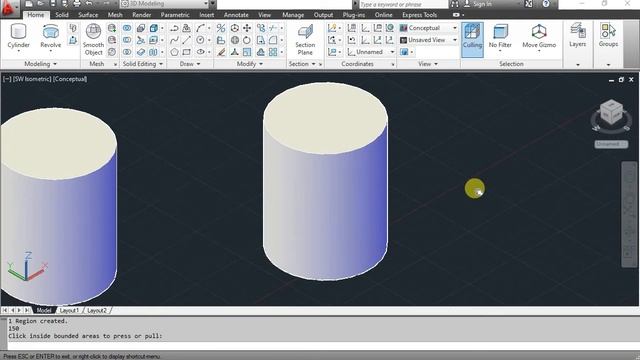Select the Solid Union icon

(127, 28)
